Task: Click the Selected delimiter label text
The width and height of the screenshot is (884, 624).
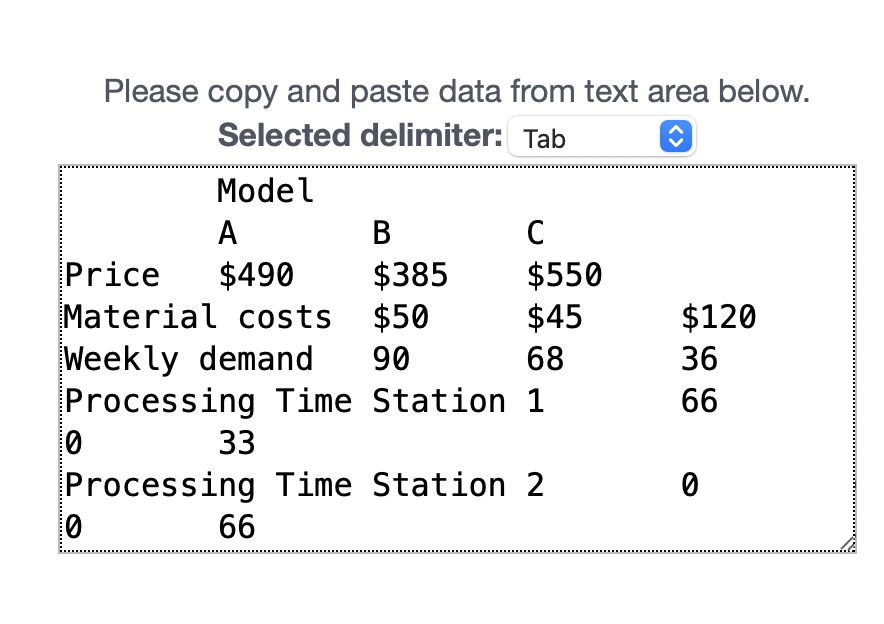Action: click(361, 135)
